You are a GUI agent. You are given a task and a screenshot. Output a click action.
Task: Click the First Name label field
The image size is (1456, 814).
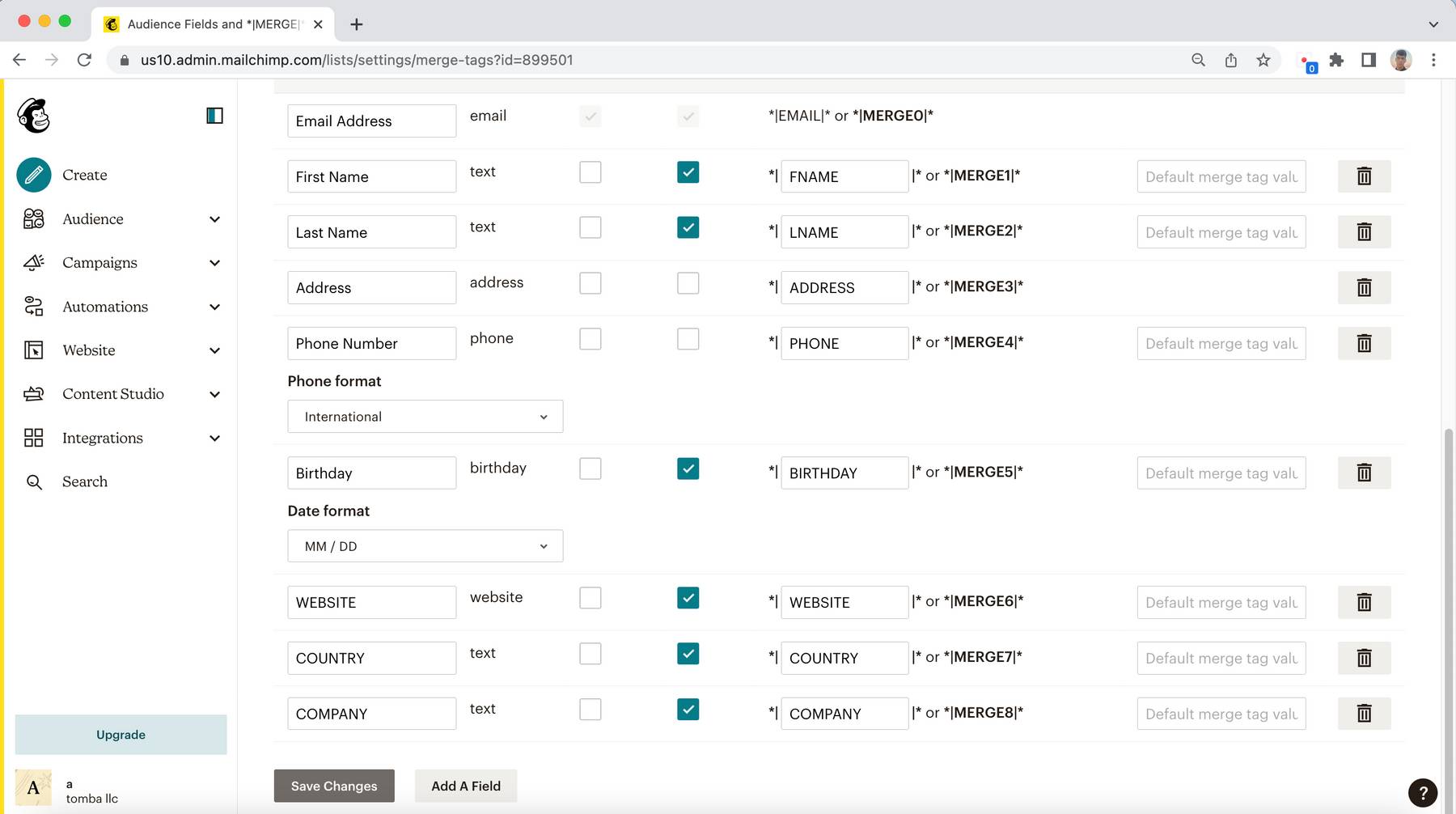click(x=371, y=176)
